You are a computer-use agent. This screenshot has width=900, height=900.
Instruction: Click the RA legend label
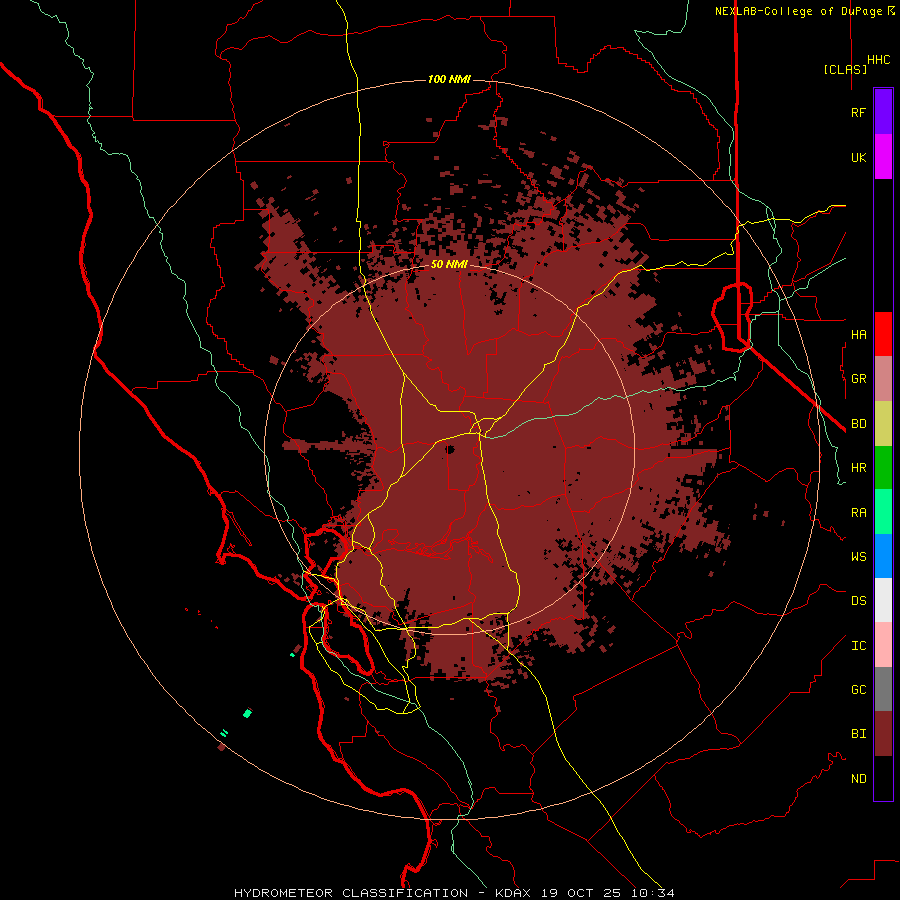click(859, 513)
